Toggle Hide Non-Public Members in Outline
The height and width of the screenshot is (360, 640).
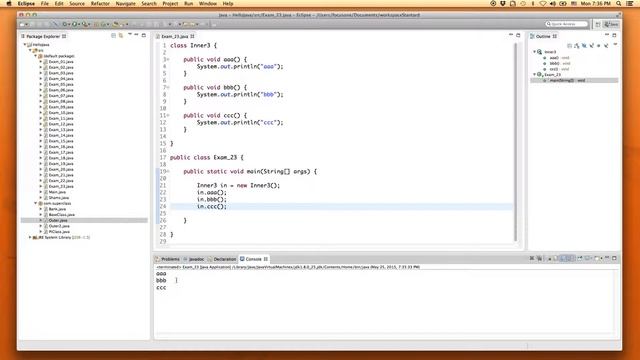tap(598, 45)
